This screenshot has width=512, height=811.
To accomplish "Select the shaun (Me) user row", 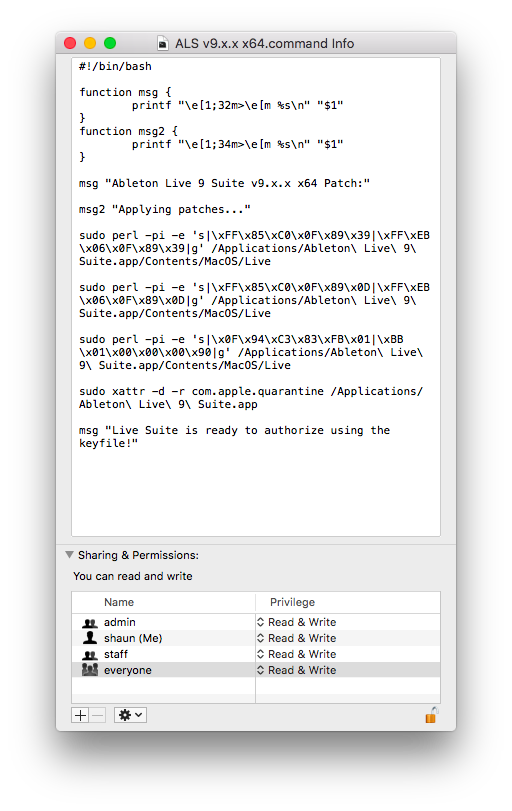I will click(x=256, y=638).
